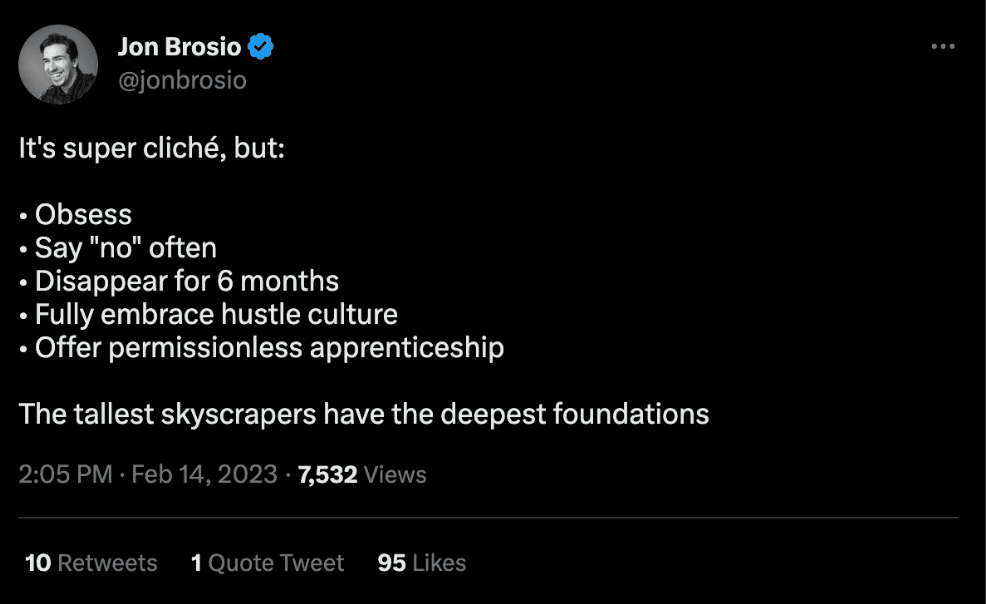Open the 1 Quote Tweet list
Image resolution: width=986 pixels, height=604 pixels.
(x=267, y=563)
